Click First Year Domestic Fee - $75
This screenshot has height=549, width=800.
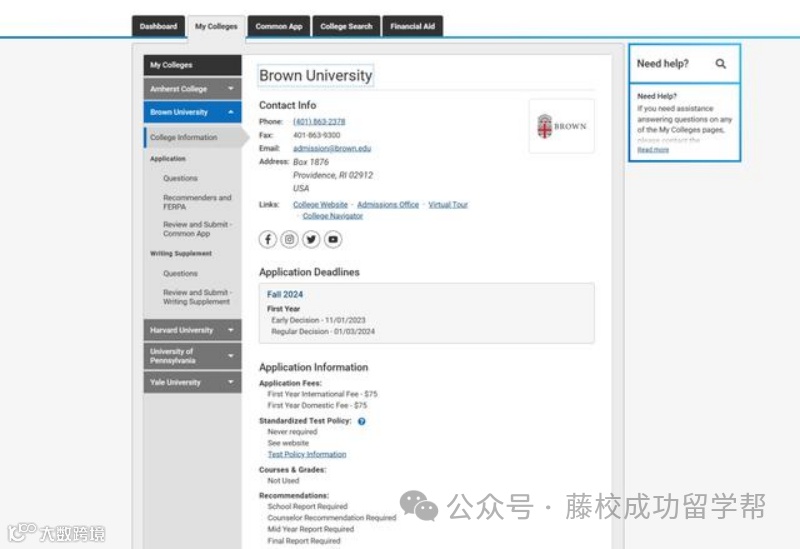(x=317, y=405)
